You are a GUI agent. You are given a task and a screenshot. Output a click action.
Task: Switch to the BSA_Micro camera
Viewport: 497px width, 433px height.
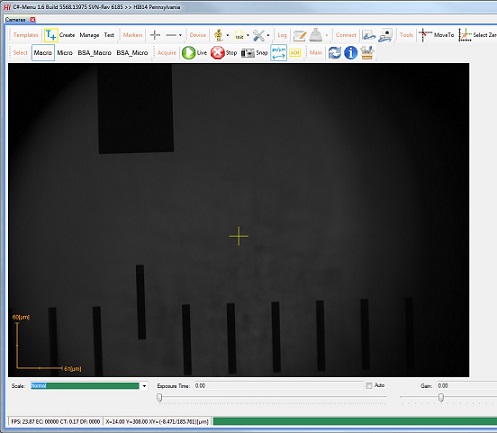pyautogui.click(x=132, y=53)
